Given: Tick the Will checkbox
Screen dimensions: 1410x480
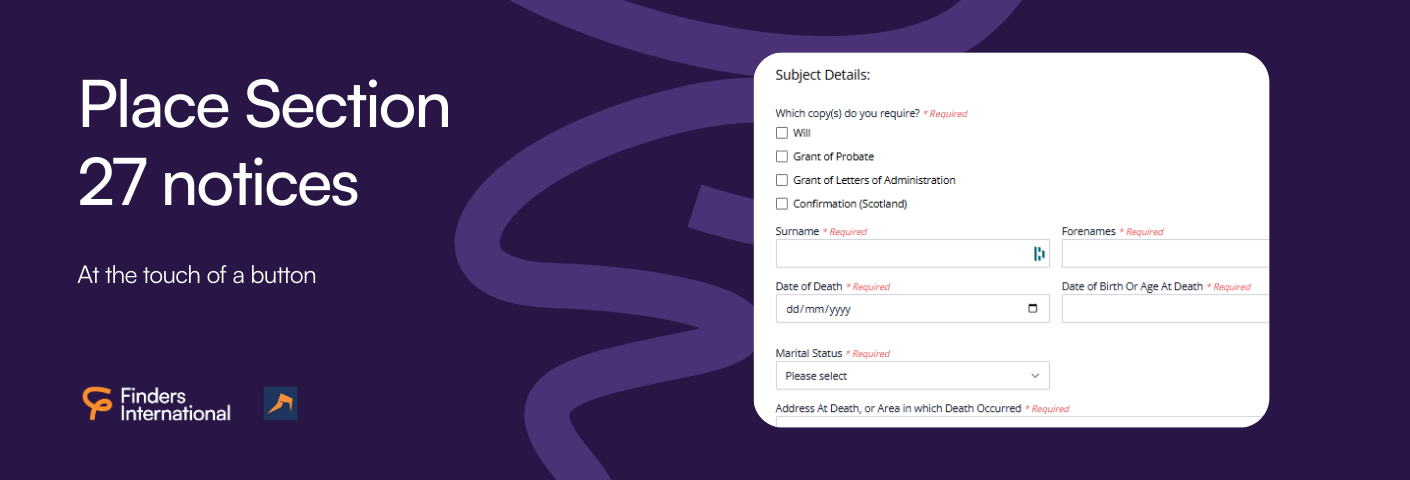Looking at the screenshot, I should click(x=782, y=133).
